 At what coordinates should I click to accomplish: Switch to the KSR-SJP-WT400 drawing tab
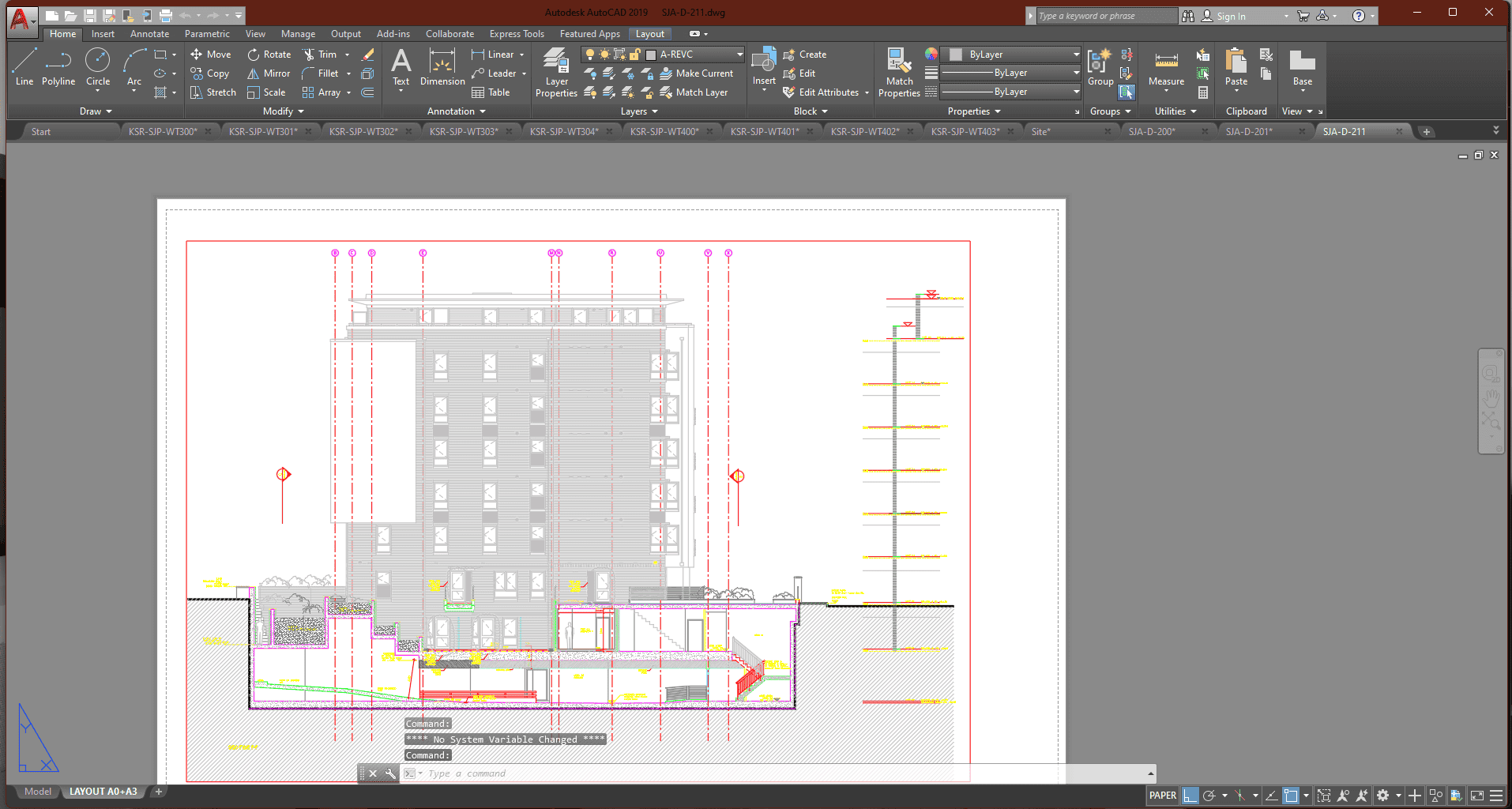(664, 132)
